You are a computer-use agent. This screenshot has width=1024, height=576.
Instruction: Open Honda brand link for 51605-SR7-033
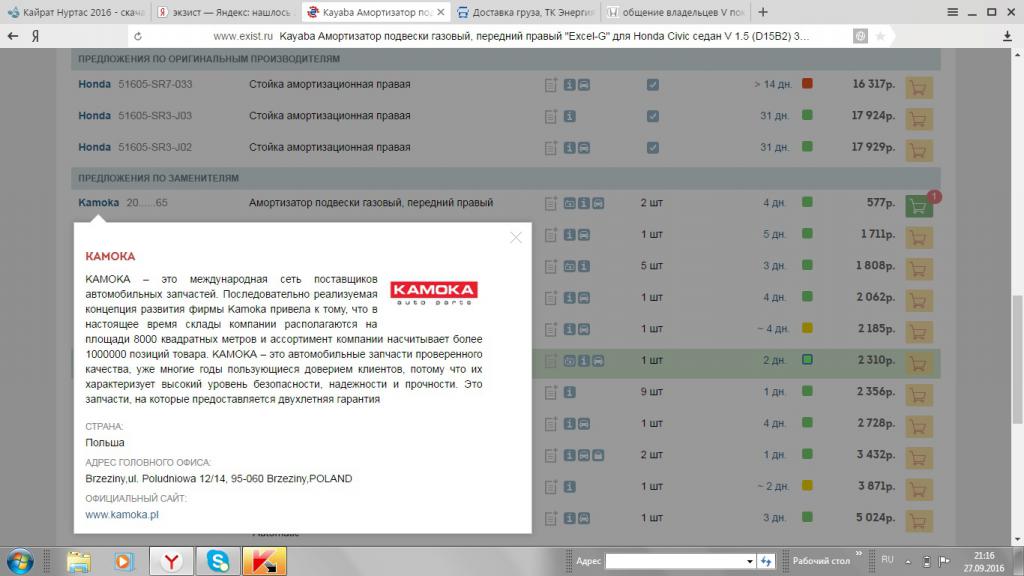[94, 84]
